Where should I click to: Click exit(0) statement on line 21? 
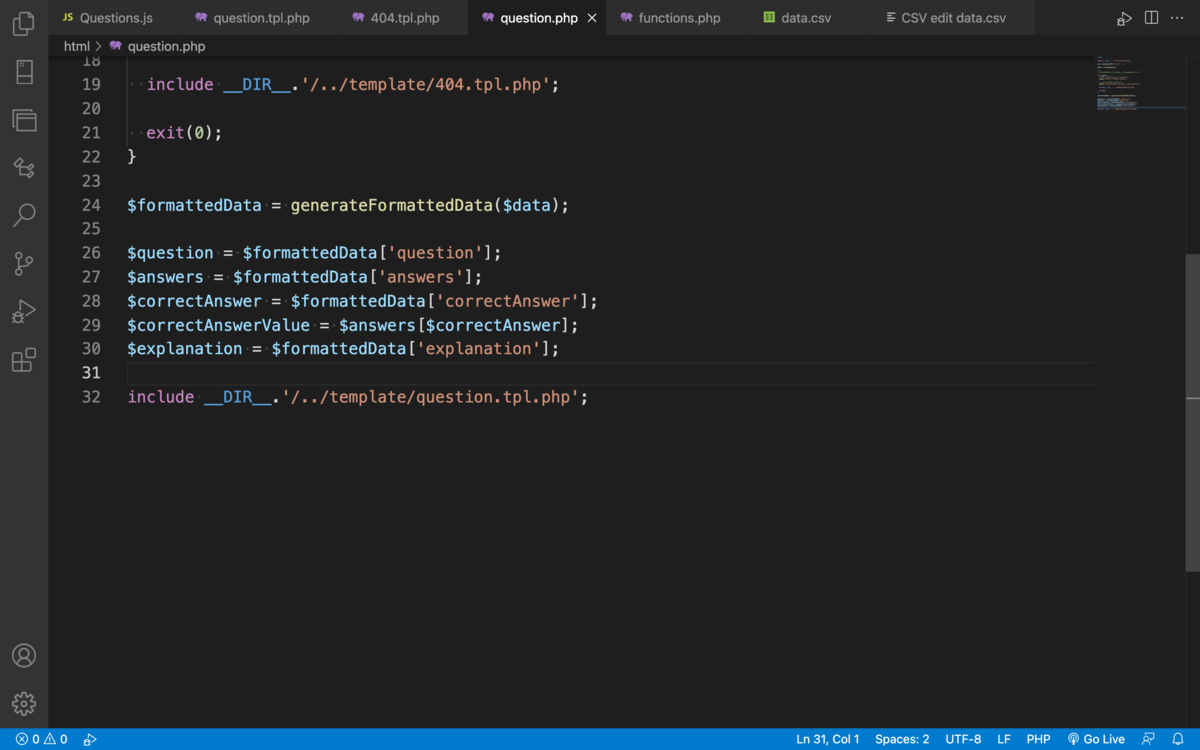184,133
